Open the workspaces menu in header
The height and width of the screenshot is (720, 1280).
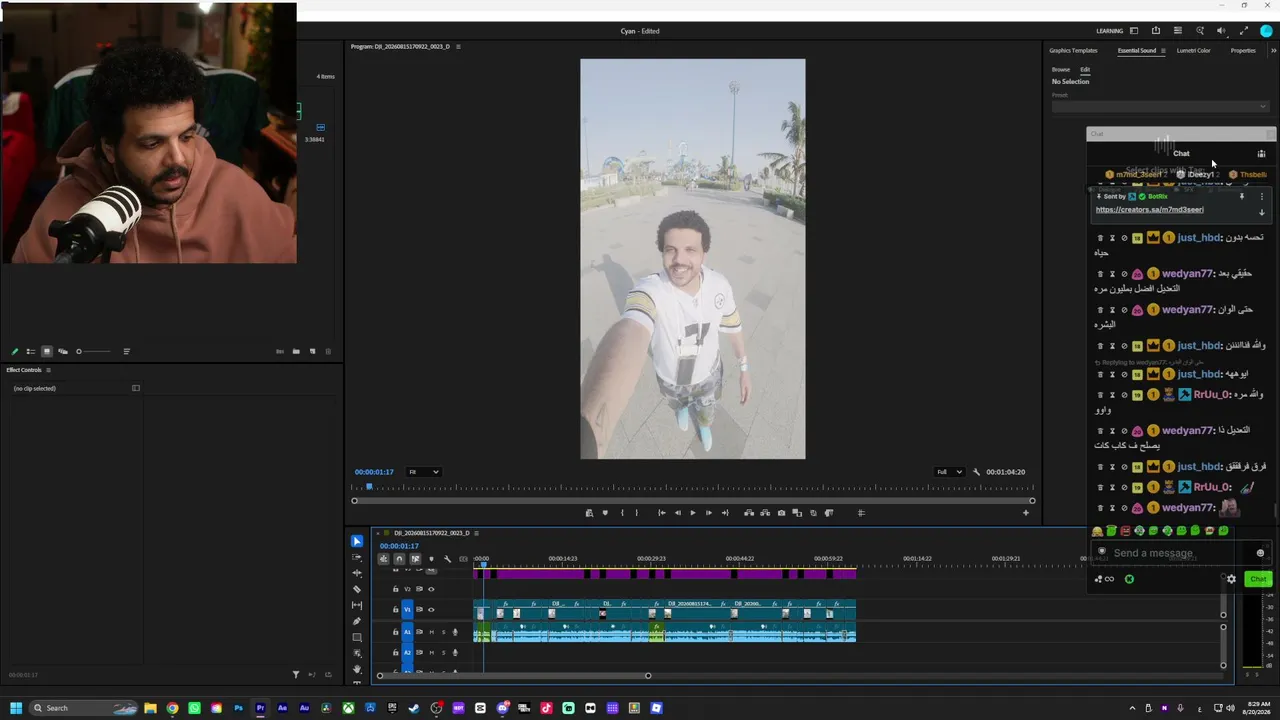pyautogui.click(x=1134, y=31)
